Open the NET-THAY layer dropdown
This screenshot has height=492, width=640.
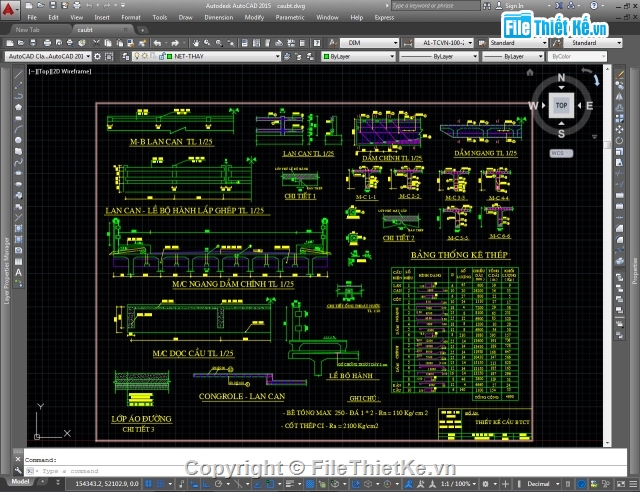coord(207,56)
